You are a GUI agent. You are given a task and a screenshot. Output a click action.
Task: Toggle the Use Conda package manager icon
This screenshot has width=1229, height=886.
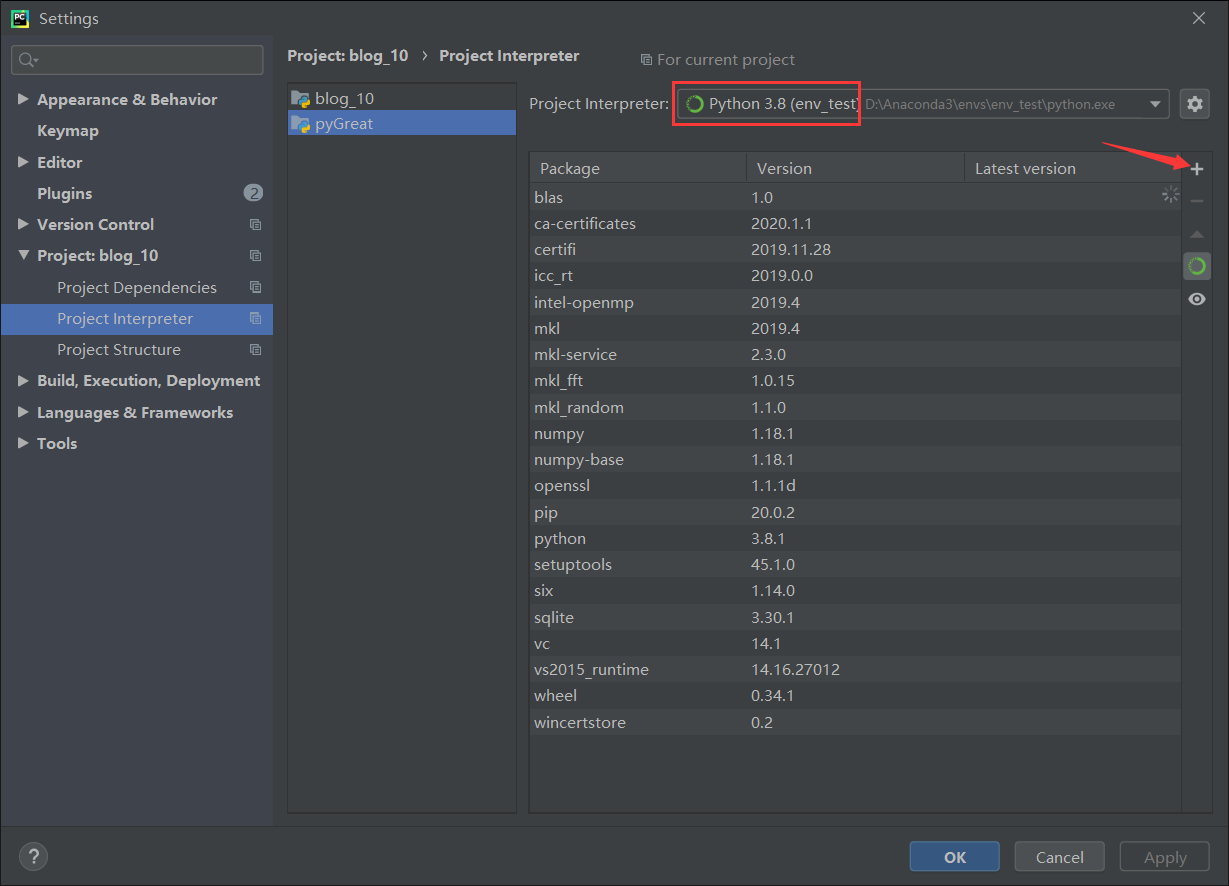(1196, 266)
